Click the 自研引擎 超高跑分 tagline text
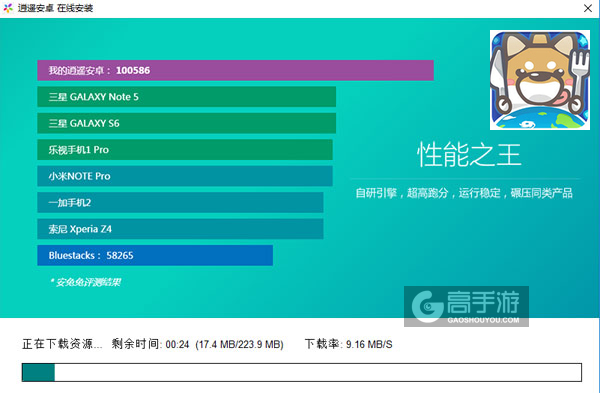This screenshot has width=600, height=393. [x=464, y=193]
